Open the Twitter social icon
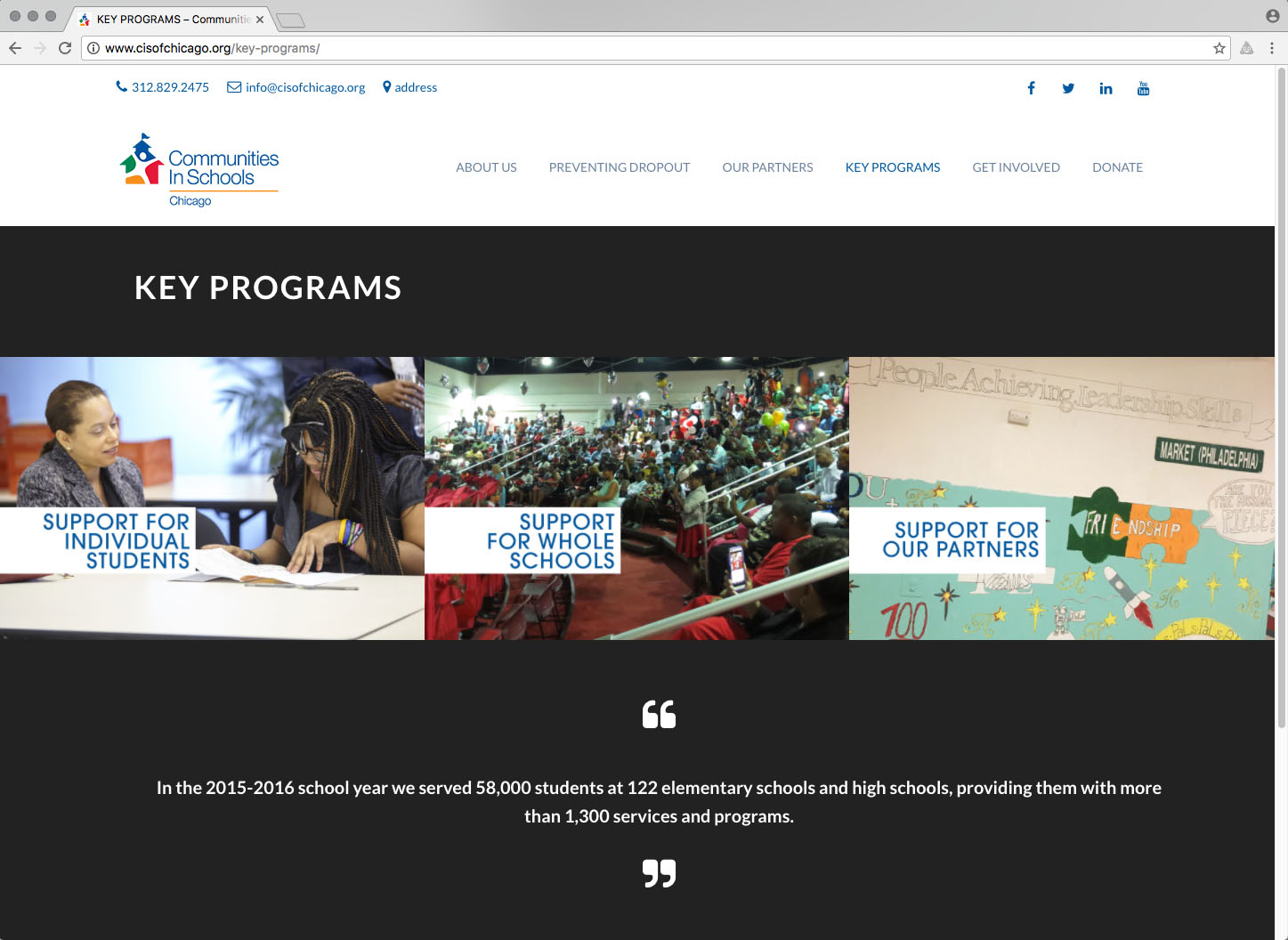Image resolution: width=1288 pixels, height=940 pixels. pyautogui.click(x=1068, y=88)
